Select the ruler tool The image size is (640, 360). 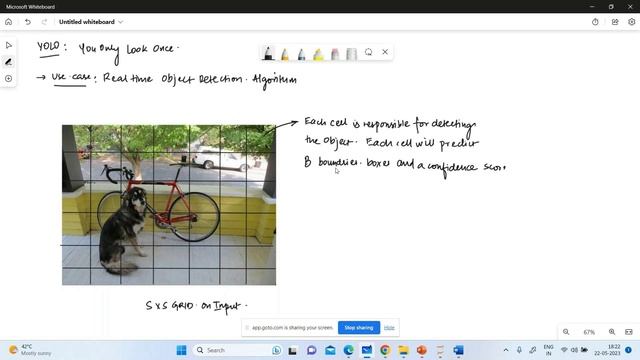tap(351, 53)
